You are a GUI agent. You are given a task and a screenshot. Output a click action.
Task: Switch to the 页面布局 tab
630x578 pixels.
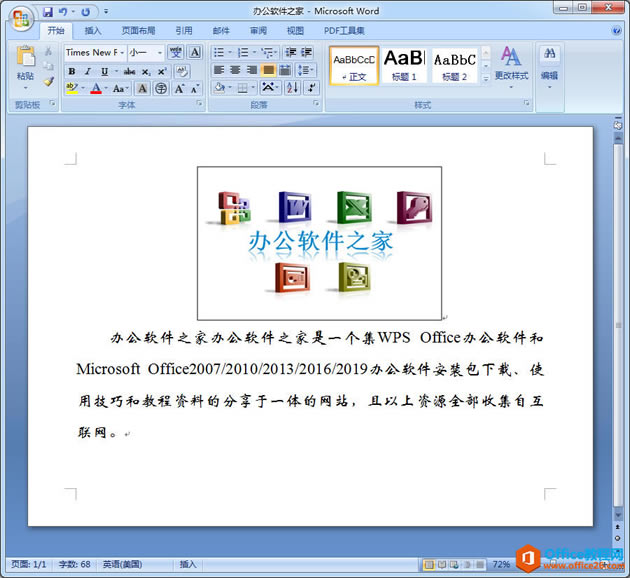tap(138, 31)
